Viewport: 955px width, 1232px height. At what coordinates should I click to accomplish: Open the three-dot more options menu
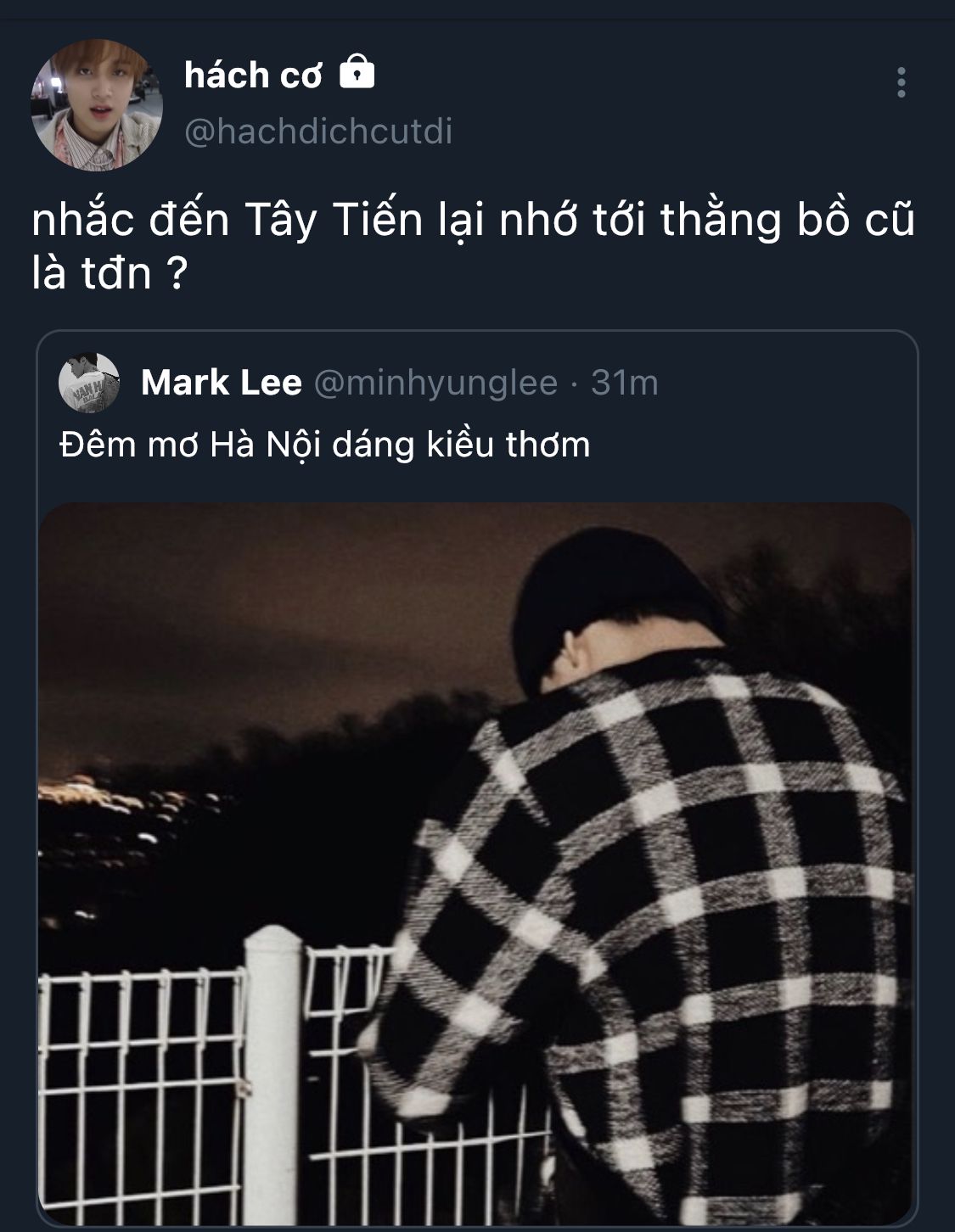click(x=901, y=82)
